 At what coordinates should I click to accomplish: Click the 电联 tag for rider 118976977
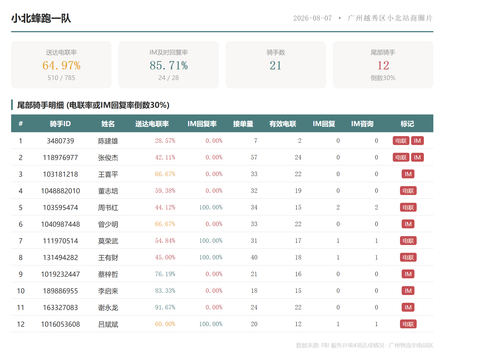click(x=401, y=157)
